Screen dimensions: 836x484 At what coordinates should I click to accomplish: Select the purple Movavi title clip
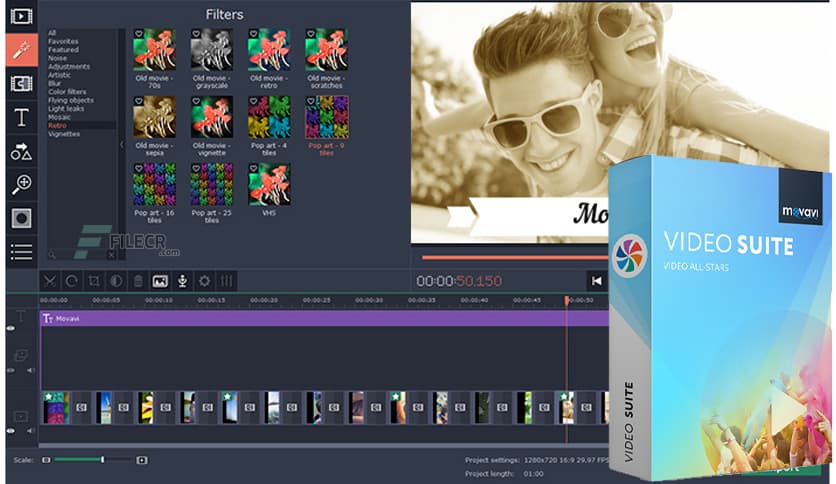[324, 319]
